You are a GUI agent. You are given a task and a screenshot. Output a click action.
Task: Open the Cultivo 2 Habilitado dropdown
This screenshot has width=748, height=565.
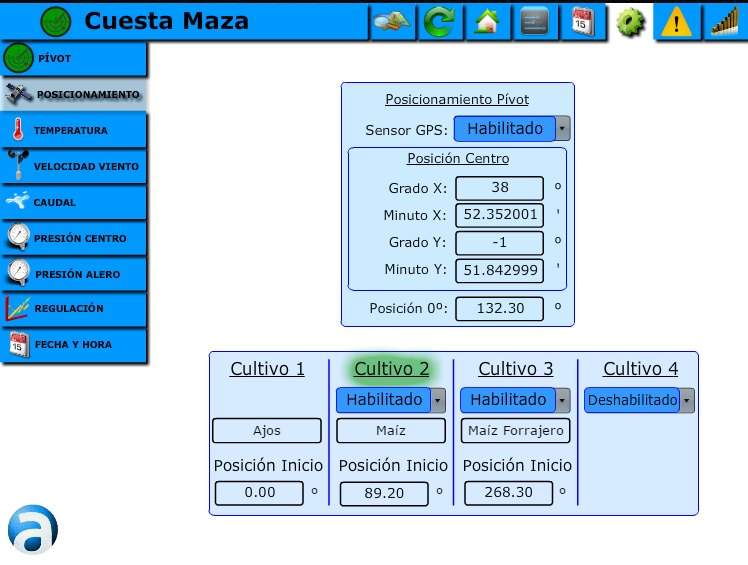(390, 400)
